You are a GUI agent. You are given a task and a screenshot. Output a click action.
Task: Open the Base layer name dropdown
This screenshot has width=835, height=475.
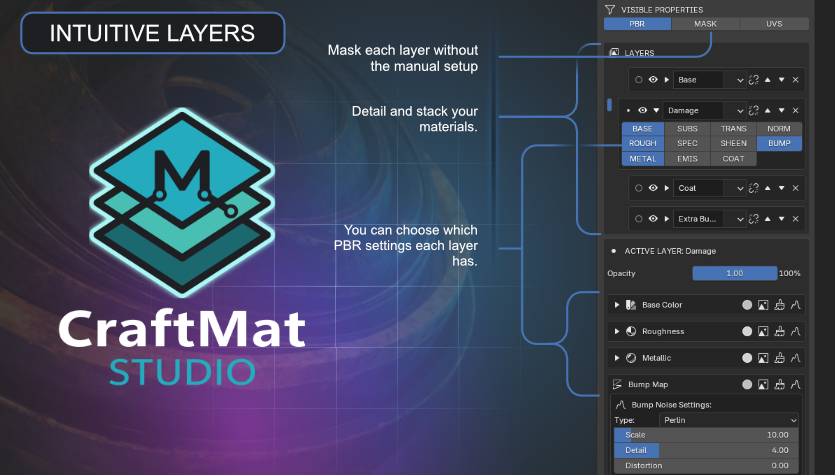pos(740,80)
